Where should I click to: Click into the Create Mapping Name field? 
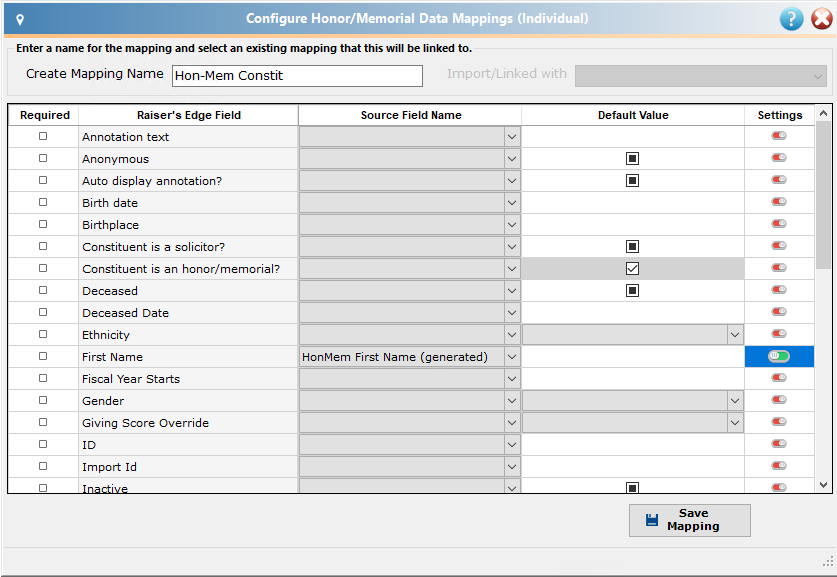[297, 76]
